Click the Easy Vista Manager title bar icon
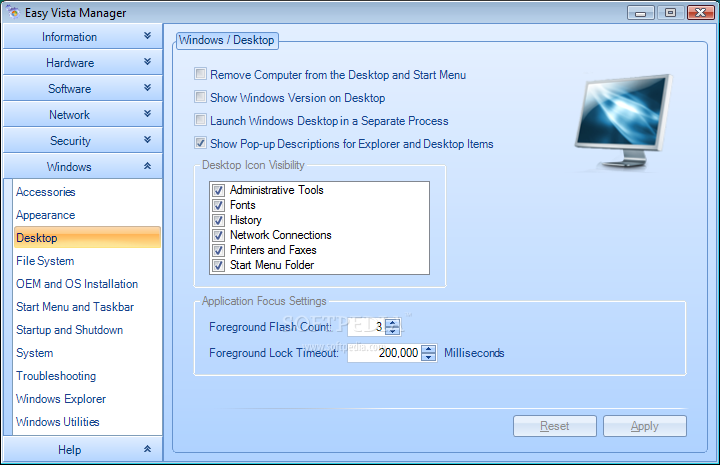720x465 pixels. (x=13, y=12)
